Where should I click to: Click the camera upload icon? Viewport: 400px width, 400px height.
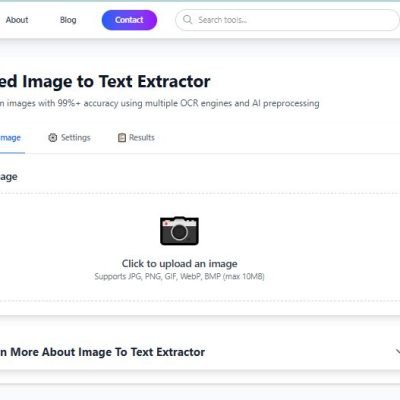pyautogui.click(x=179, y=231)
